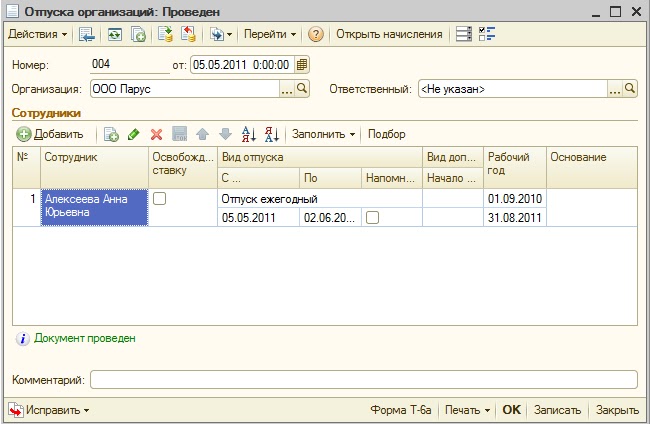Click cell Отпуск ежегодный

click(x=320, y=199)
